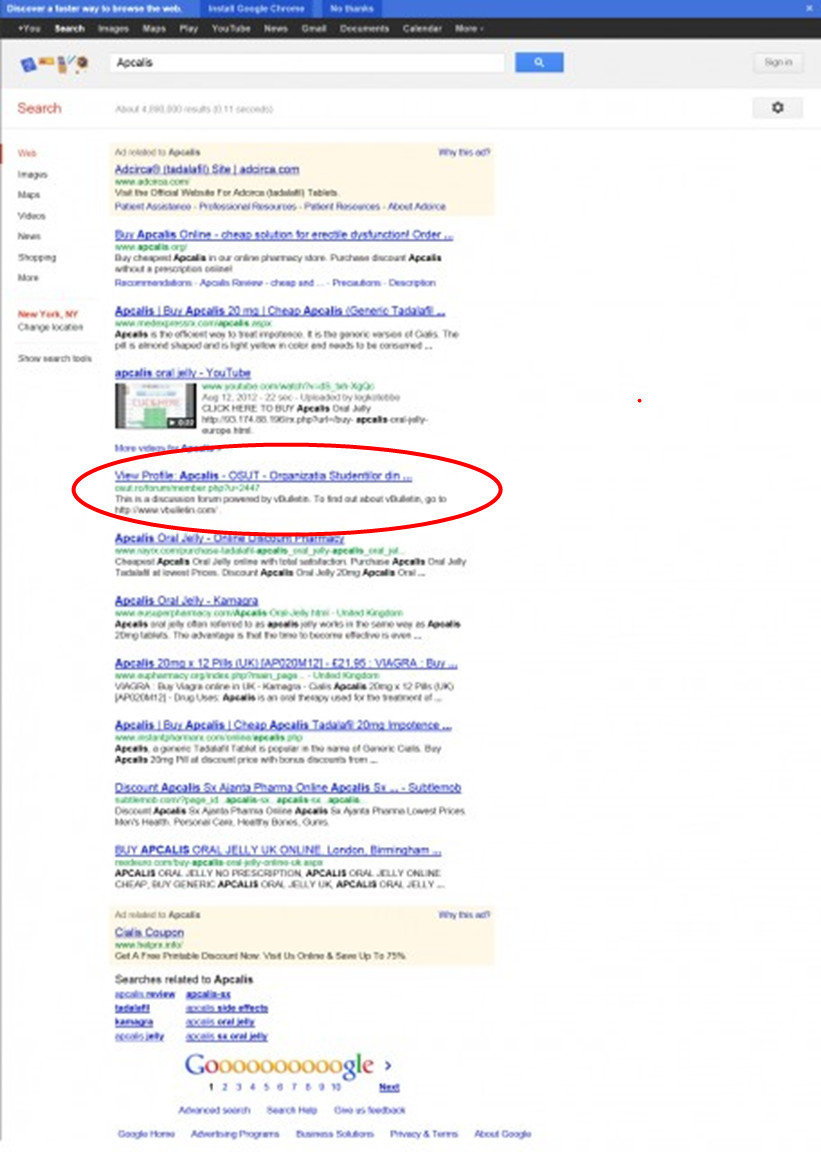Screen dimensions: 821x1152
Task: Expand Show search tools
Action: pyautogui.click(x=54, y=359)
